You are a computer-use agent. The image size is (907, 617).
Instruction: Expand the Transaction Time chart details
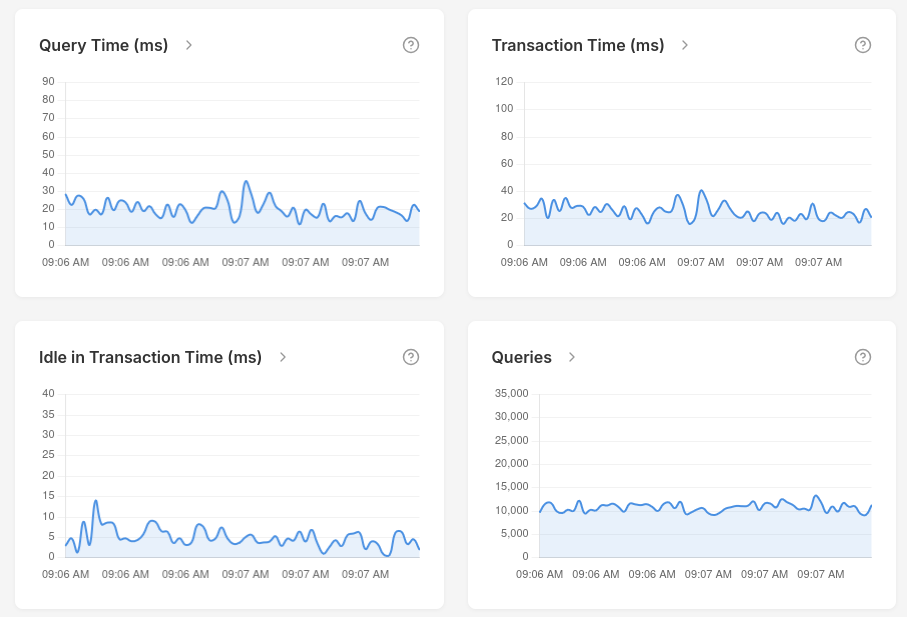pyautogui.click(x=684, y=45)
